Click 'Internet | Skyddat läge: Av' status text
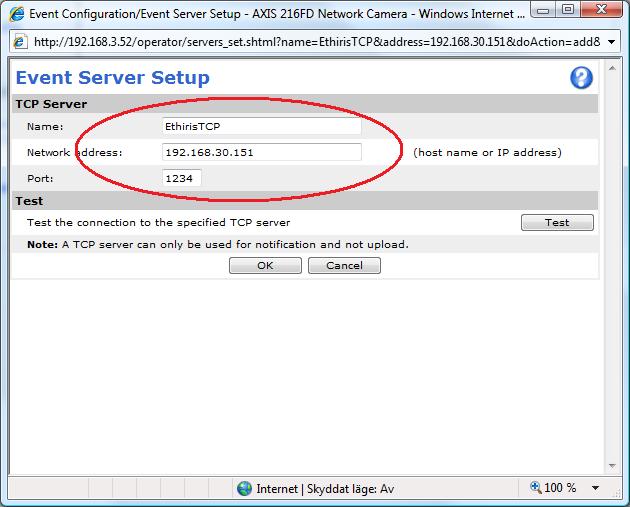 [325, 489]
